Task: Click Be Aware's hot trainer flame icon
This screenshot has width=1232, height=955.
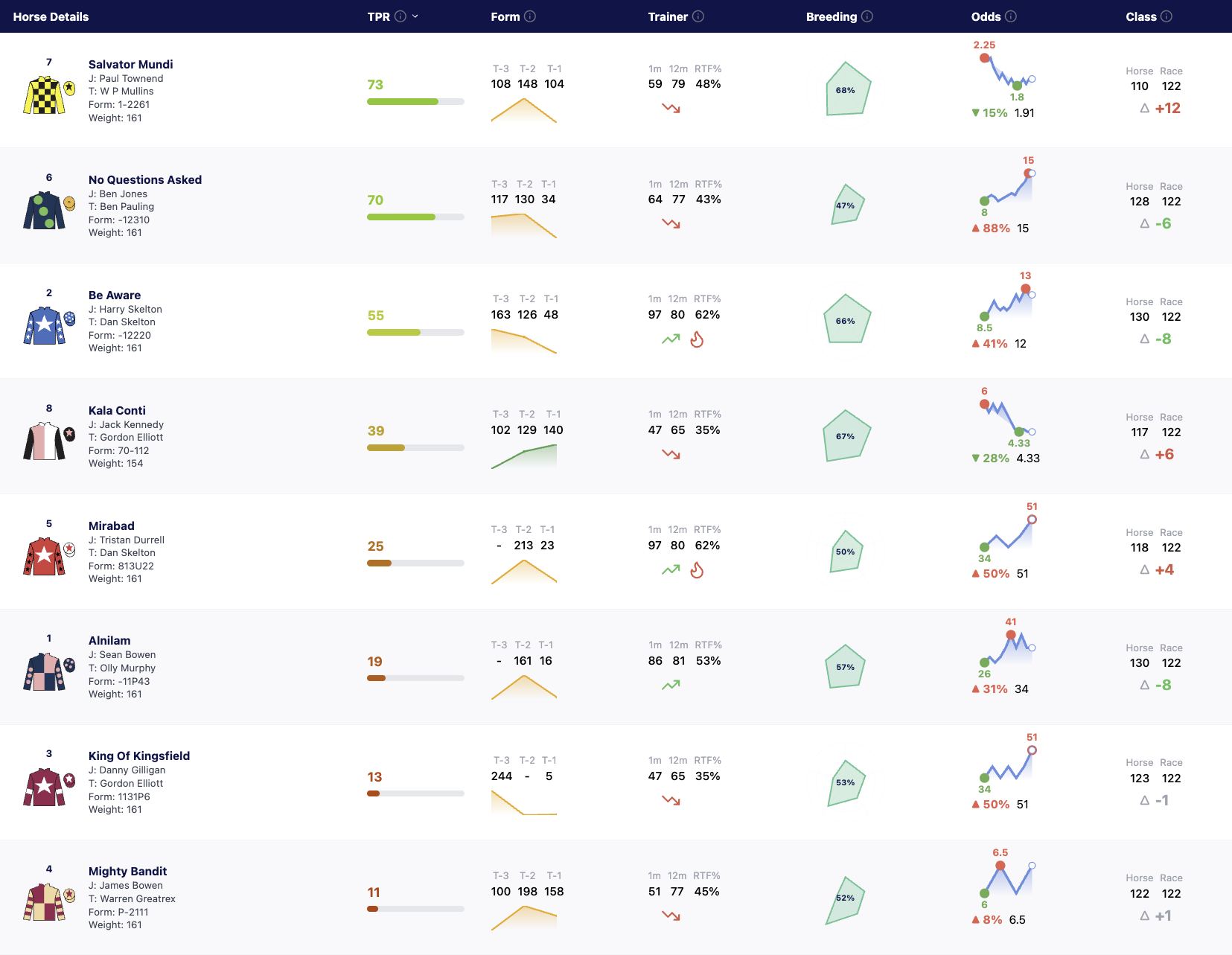Action: [x=697, y=339]
